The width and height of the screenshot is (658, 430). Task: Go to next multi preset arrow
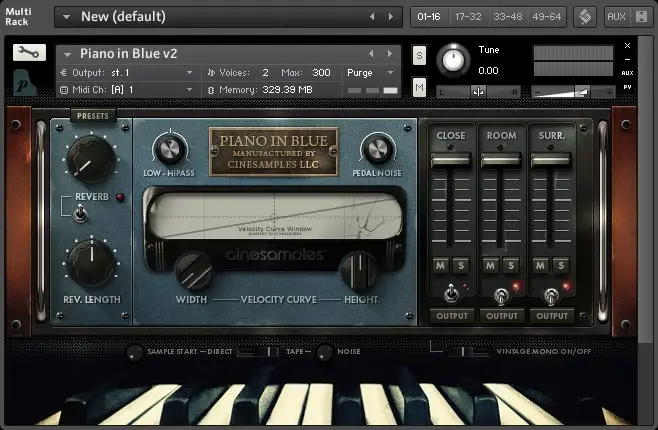pyautogui.click(x=391, y=17)
